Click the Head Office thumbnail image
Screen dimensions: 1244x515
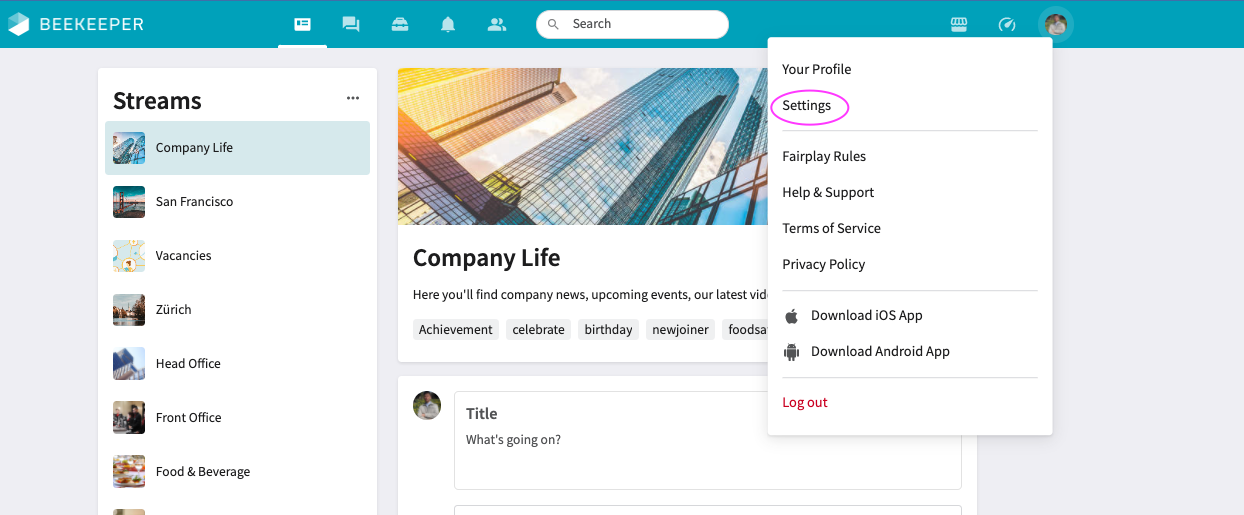point(129,364)
